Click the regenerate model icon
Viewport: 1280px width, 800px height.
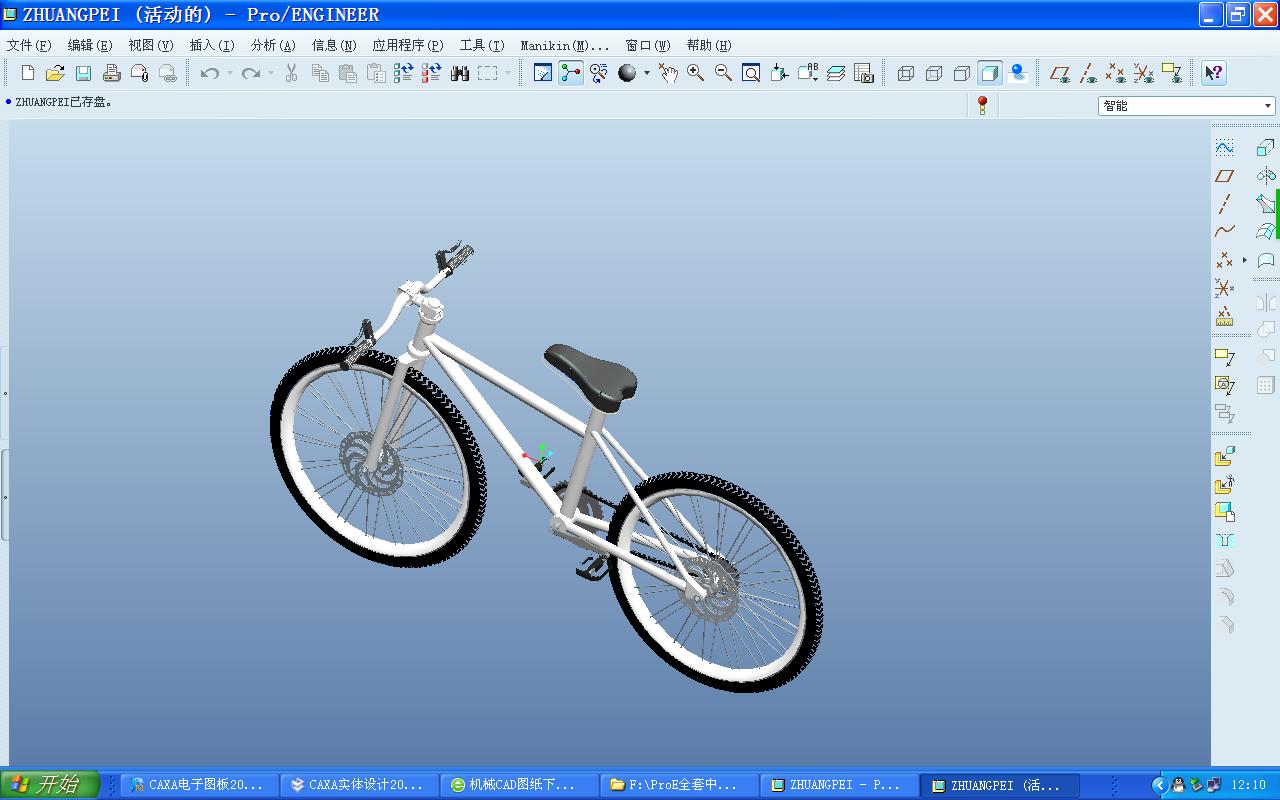403,73
